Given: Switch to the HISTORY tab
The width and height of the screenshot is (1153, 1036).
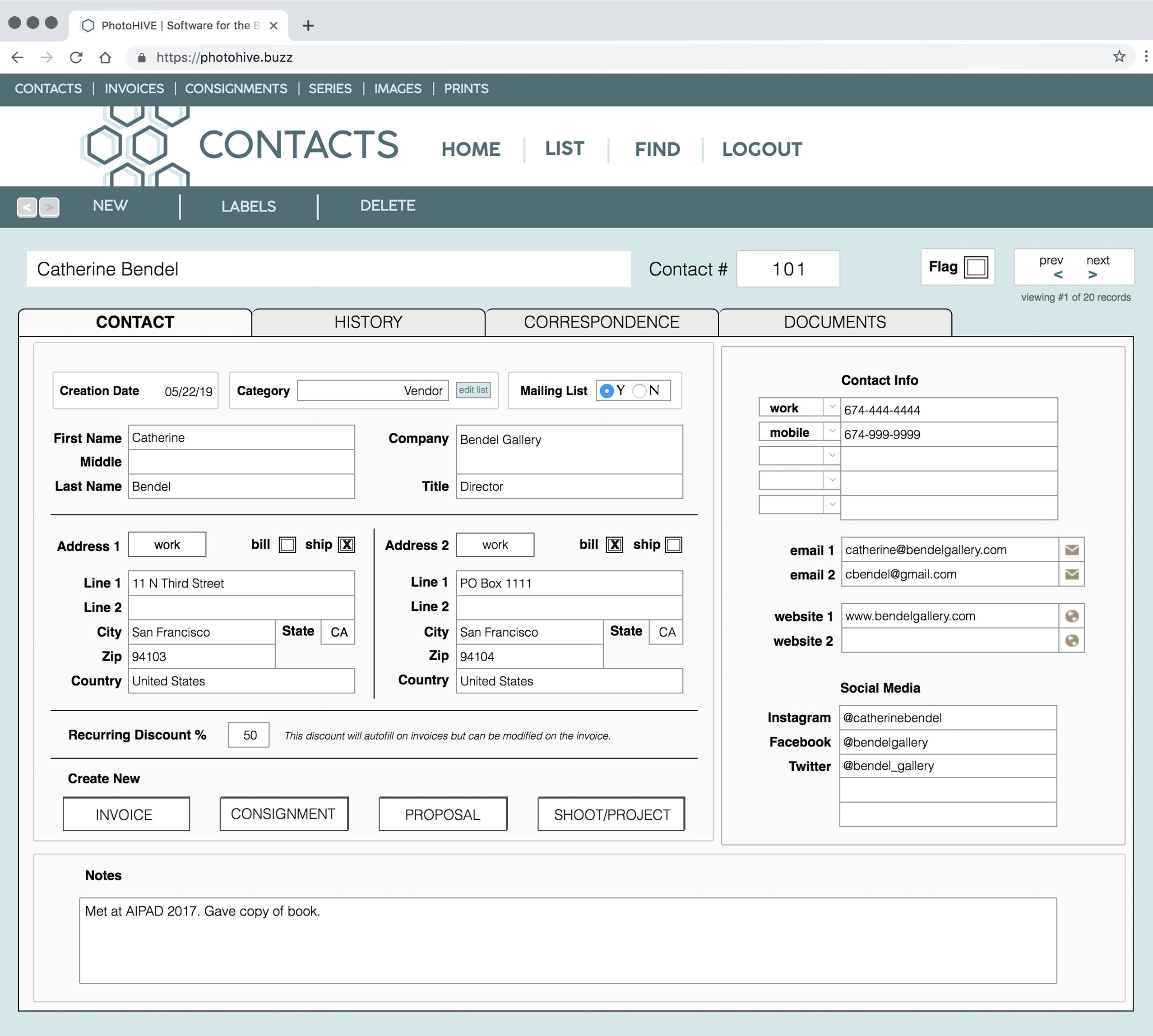Looking at the screenshot, I should [x=368, y=322].
